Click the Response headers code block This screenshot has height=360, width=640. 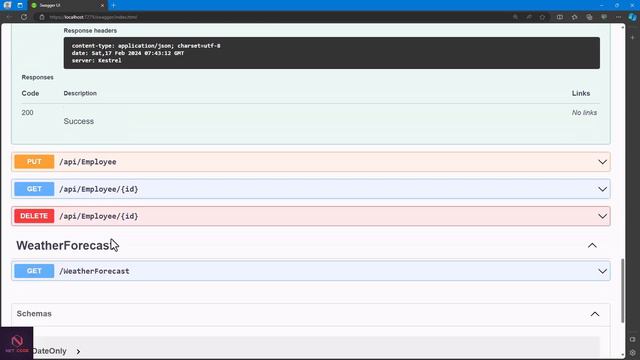pos(331,53)
